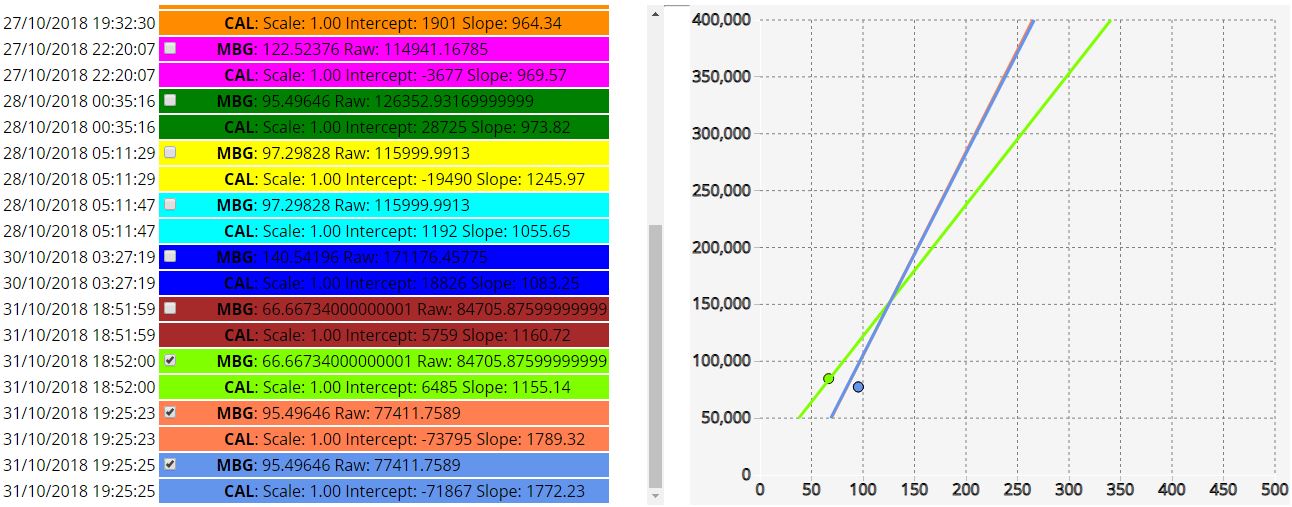The width and height of the screenshot is (1292, 507).
Task: Uncheck the lime green MBG 66.66734 checkbox
Action: (x=170, y=360)
